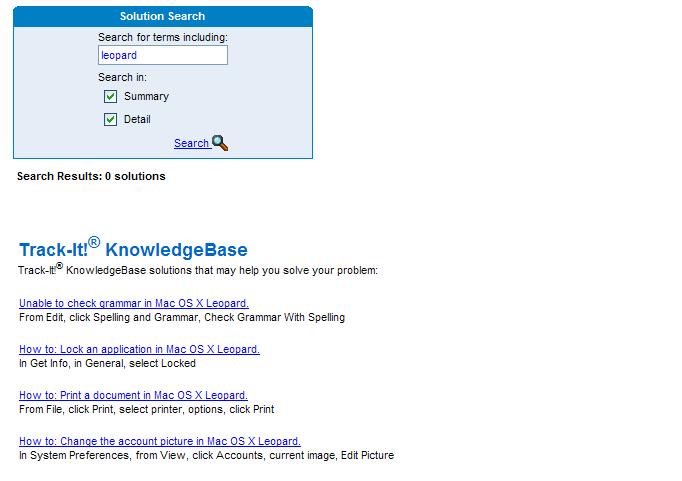Click the 'Search for terms including:' label
This screenshot has height=481, width=682.
(162, 38)
